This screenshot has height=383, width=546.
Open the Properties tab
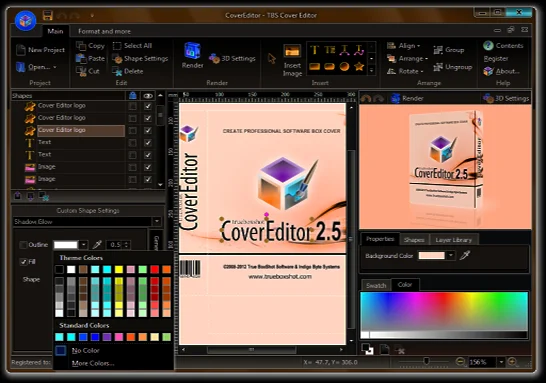[x=380, y=239]
